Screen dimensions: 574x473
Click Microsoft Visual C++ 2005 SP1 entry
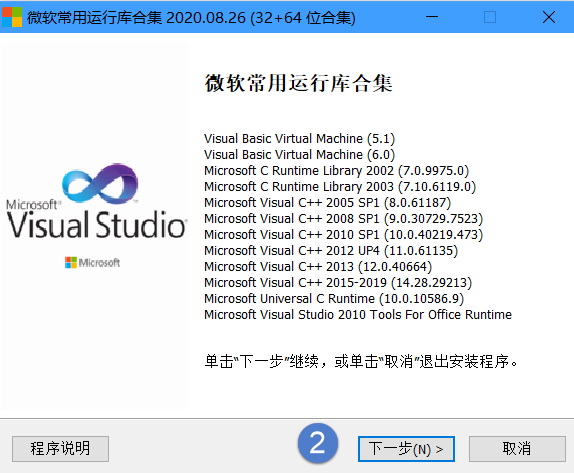coord(328,203)
